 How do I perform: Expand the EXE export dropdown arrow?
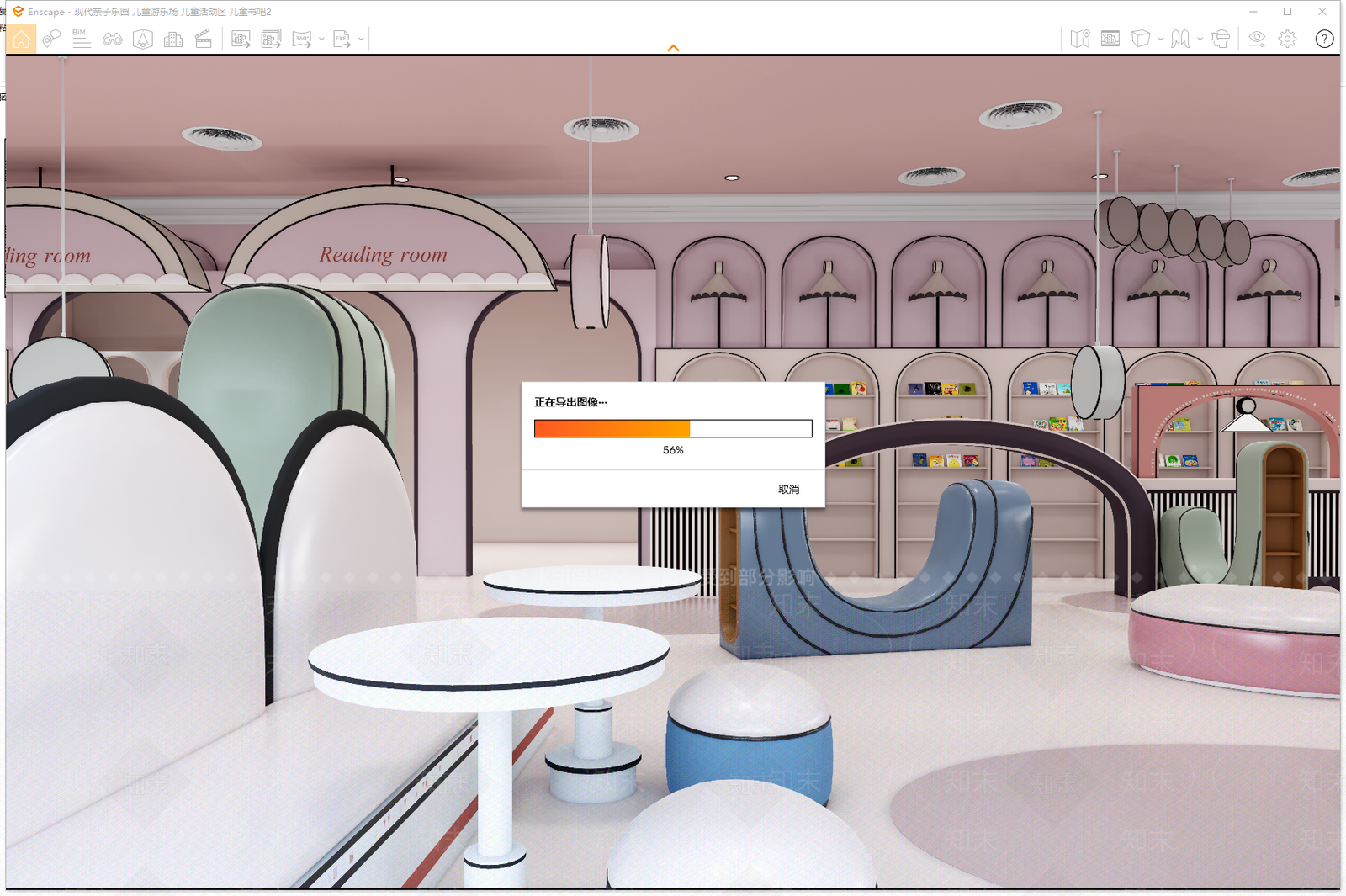pos(361,39)
